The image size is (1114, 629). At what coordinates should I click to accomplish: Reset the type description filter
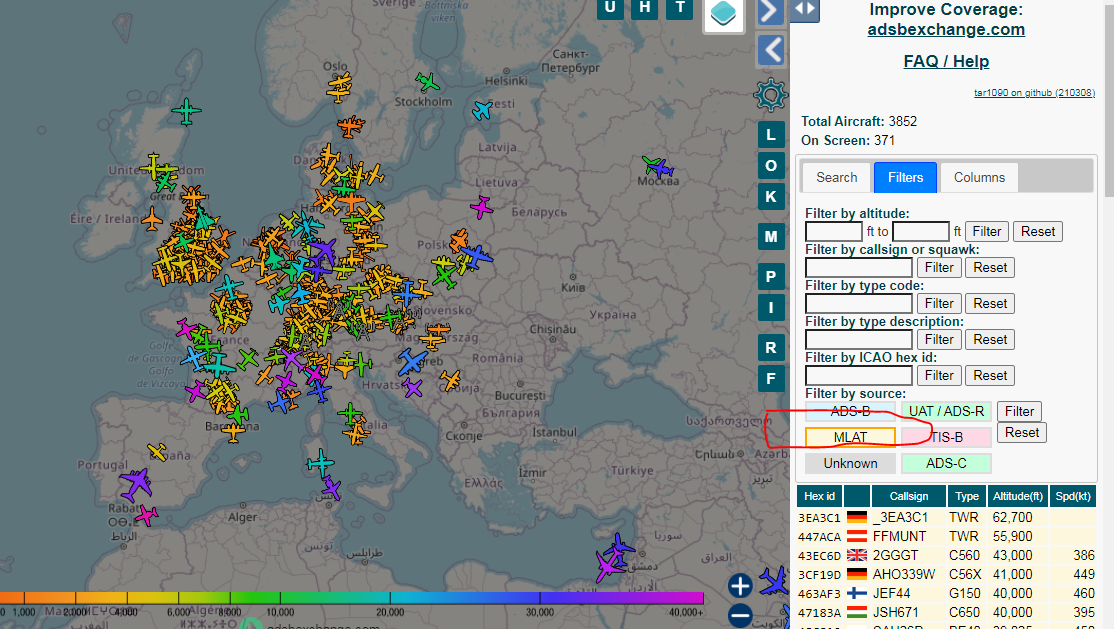tap(990, 340)
